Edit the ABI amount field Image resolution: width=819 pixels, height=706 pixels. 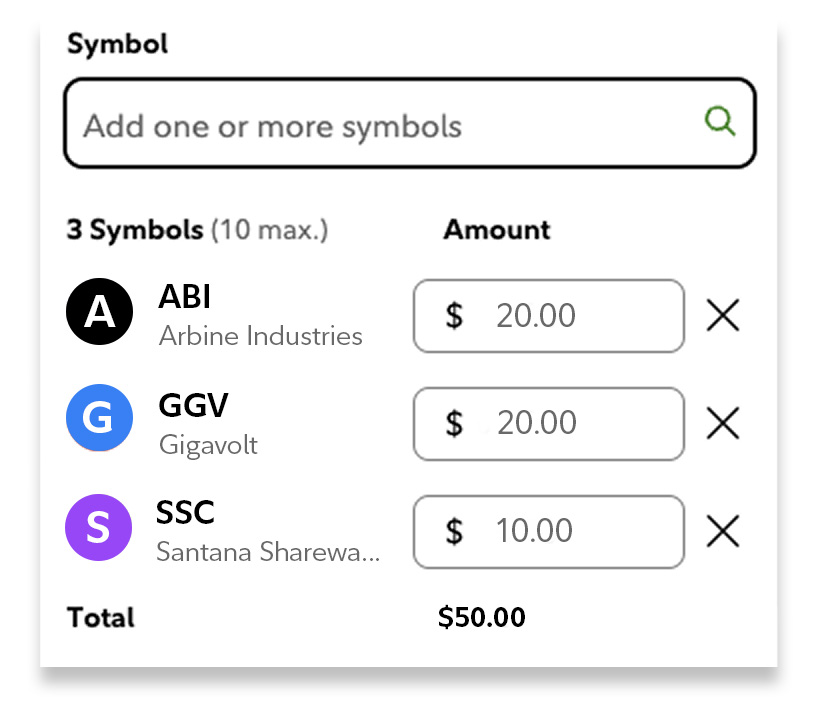click(x=548, y=316)
